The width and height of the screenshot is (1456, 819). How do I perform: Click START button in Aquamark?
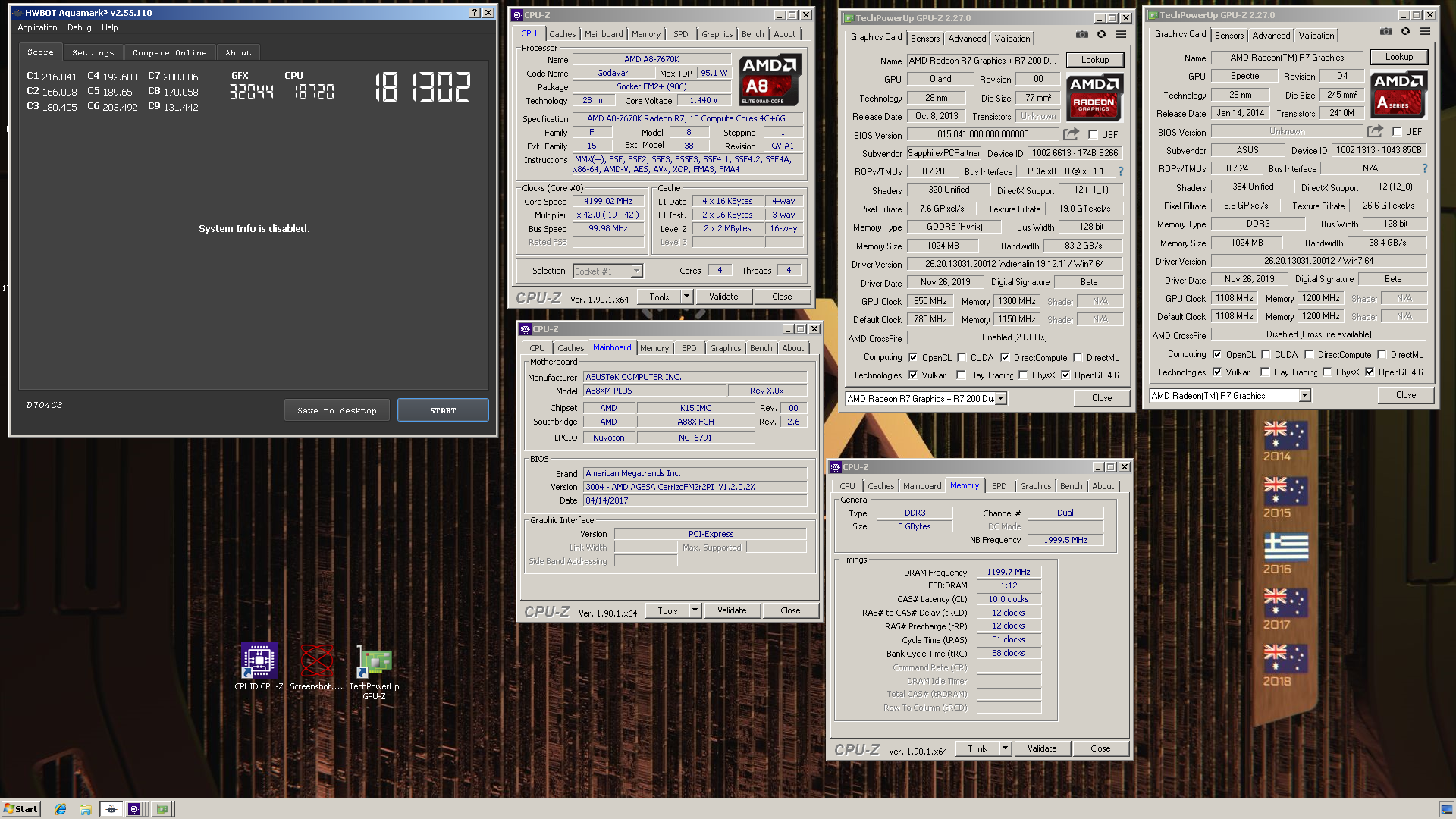click(x=443, y=411)
